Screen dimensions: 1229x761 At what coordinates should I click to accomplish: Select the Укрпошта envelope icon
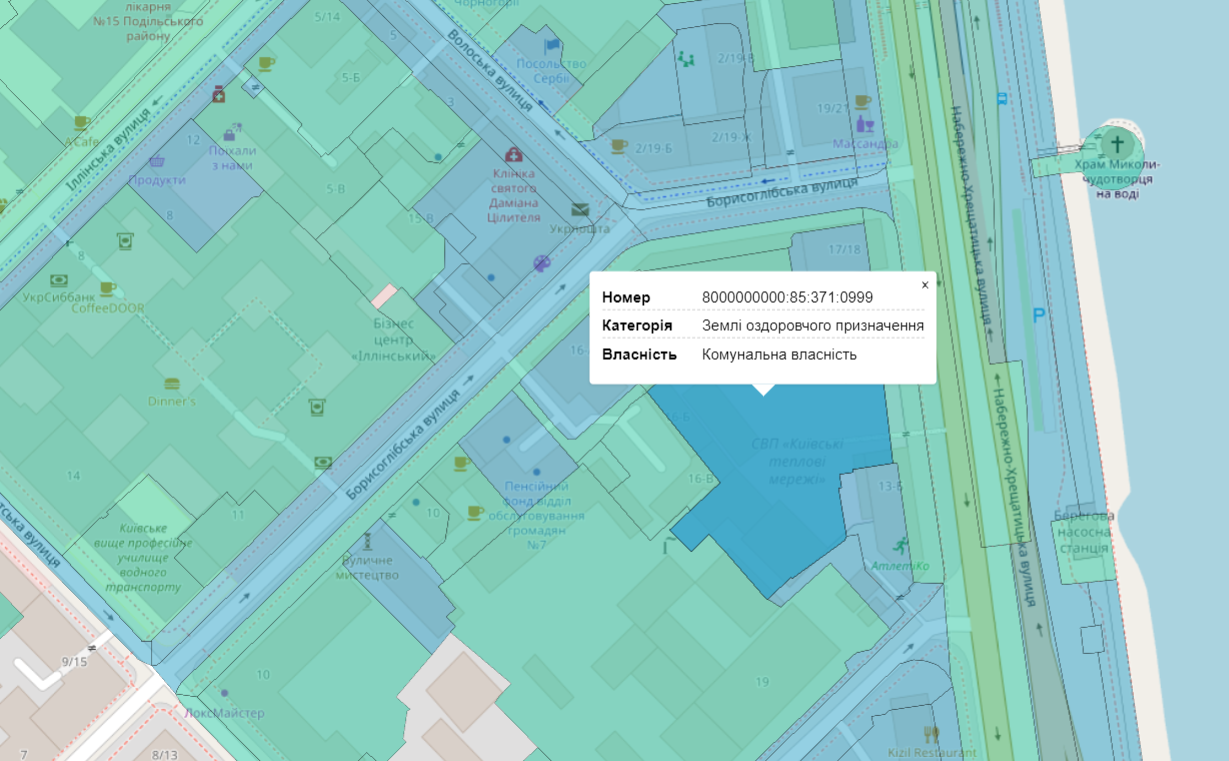(580, 210)
